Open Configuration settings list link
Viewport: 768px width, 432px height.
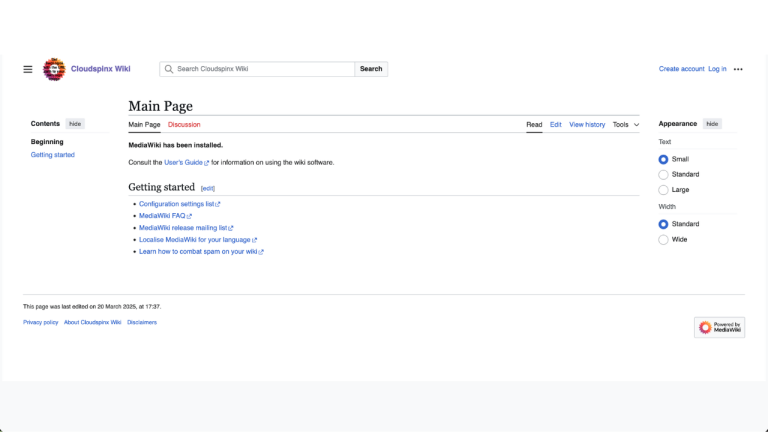pos(176,204)
